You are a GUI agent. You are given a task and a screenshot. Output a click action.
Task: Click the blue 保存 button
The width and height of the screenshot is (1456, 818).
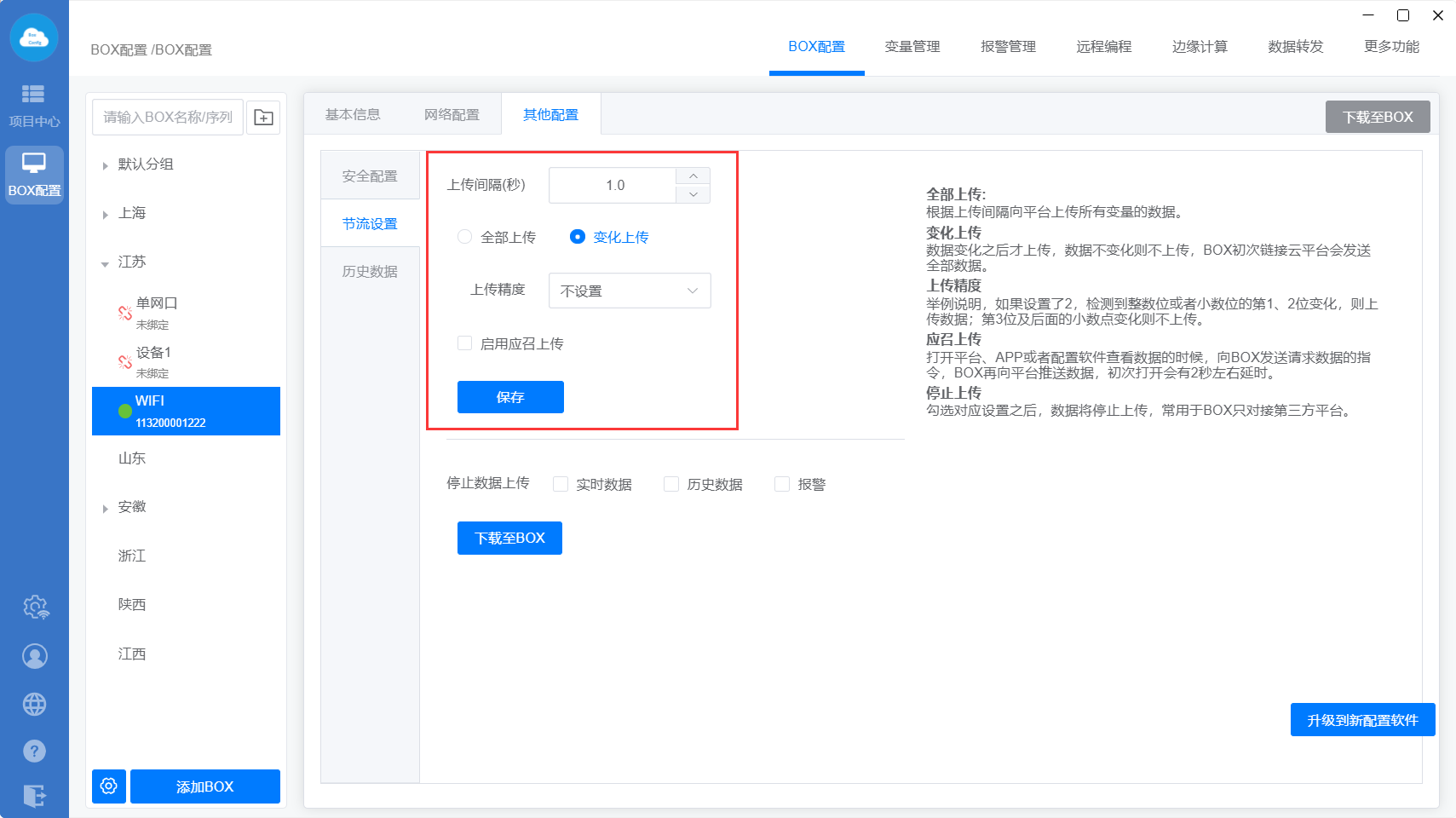(510, 397)
